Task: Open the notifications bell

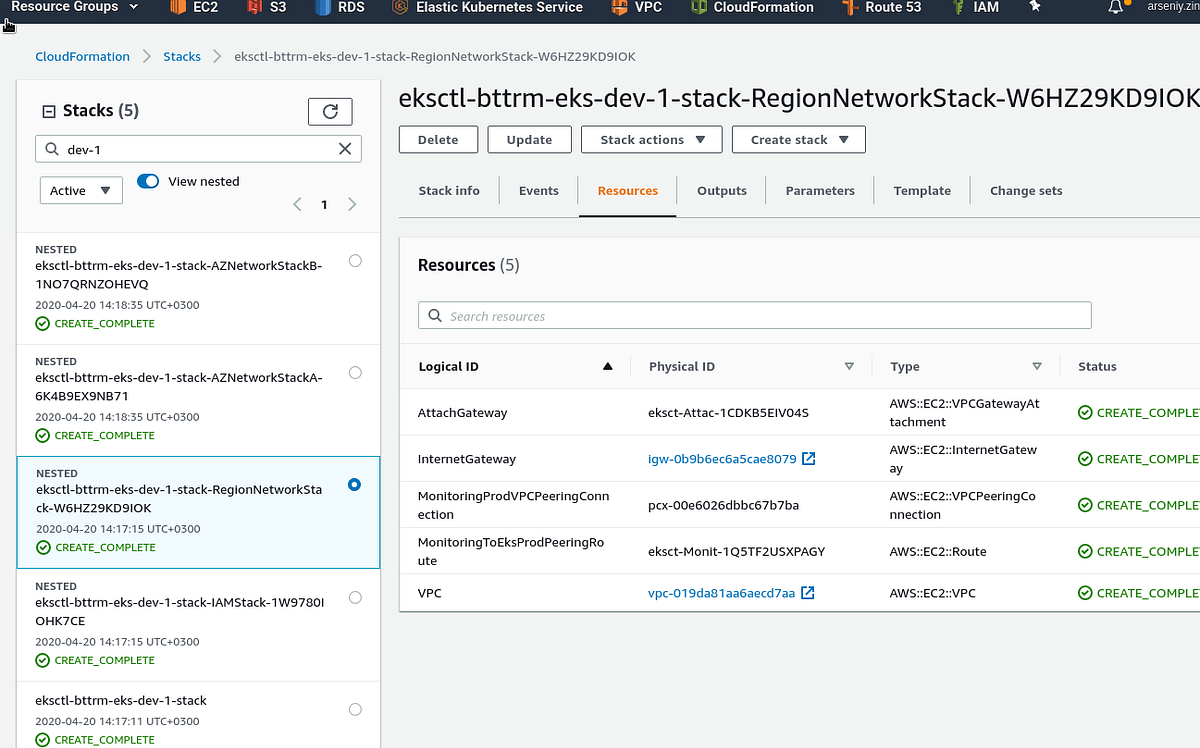Action: click(1114, 8)
